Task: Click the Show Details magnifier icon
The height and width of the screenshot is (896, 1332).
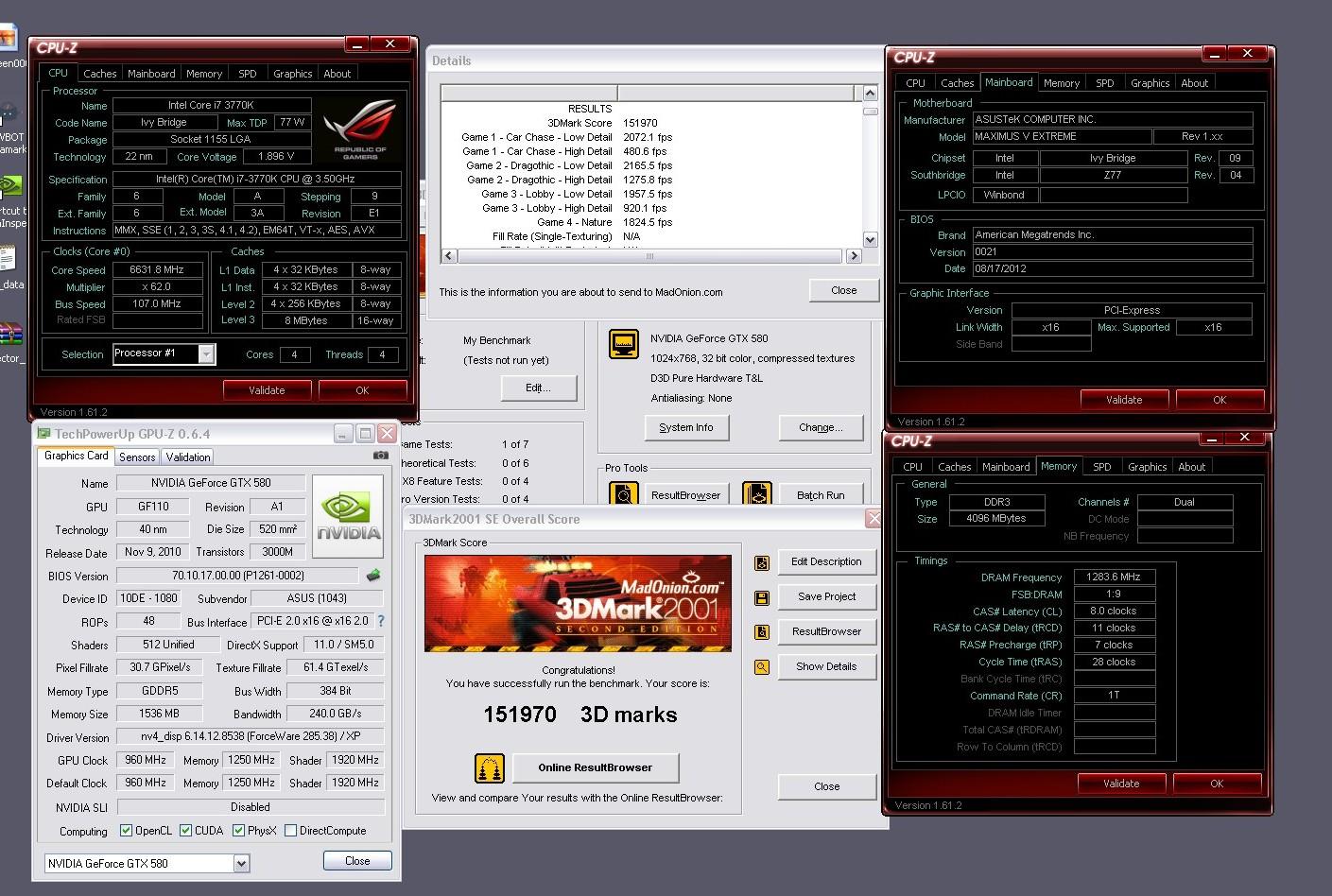Action: (762, 666)
